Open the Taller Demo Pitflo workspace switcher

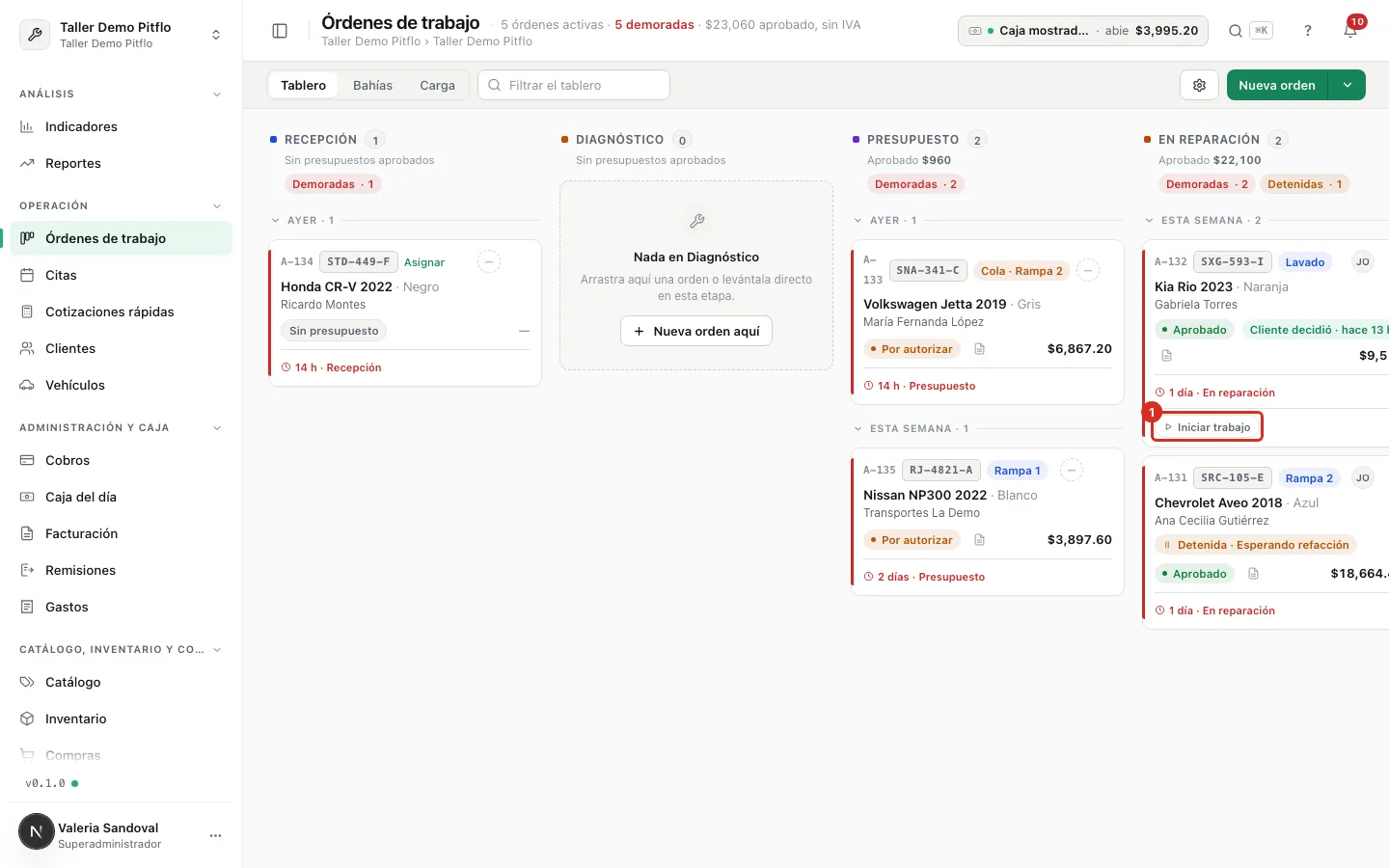(122, 35)
